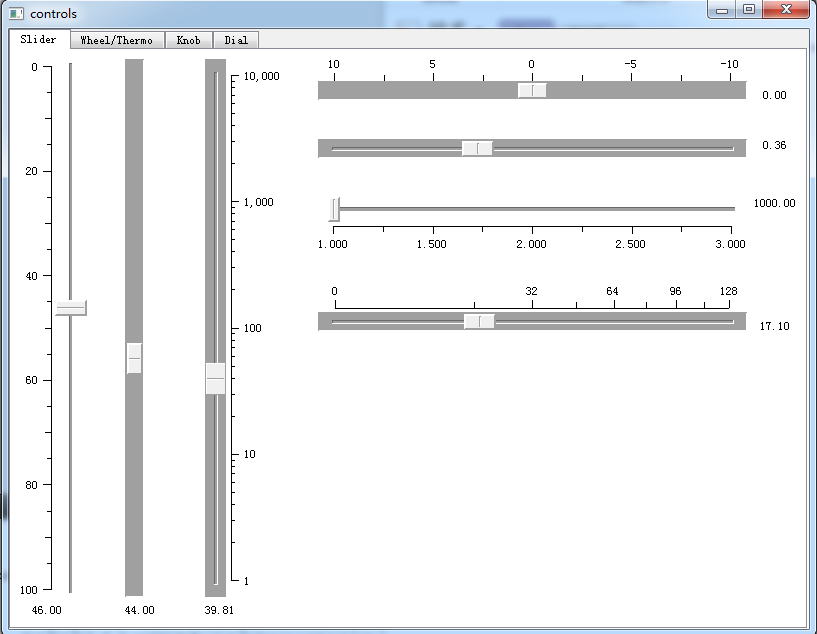Click the 17.10 slider handle

pyautogui.click(x=479, y=321)
